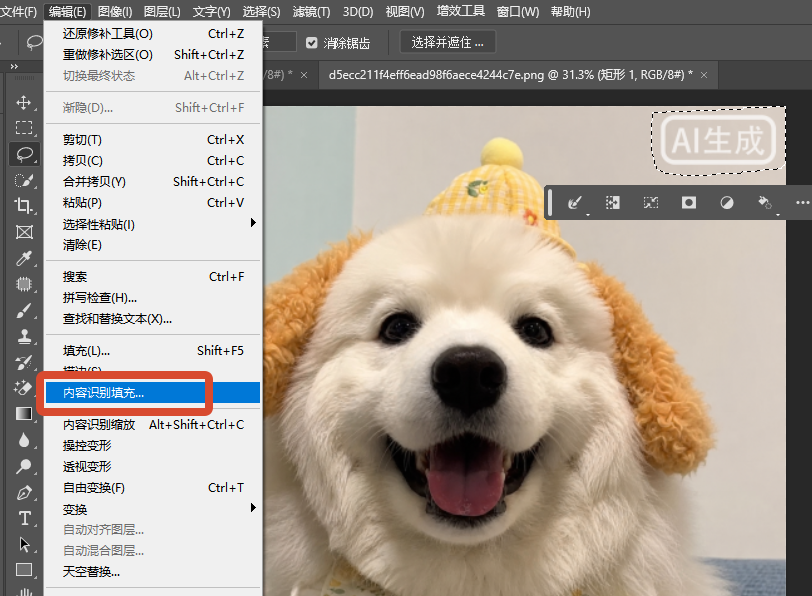Click the create mask icon in floating bar
Image resolution: width=812 pixels, height=596 pixels.
pyautogui.click(x=689, y=202)
